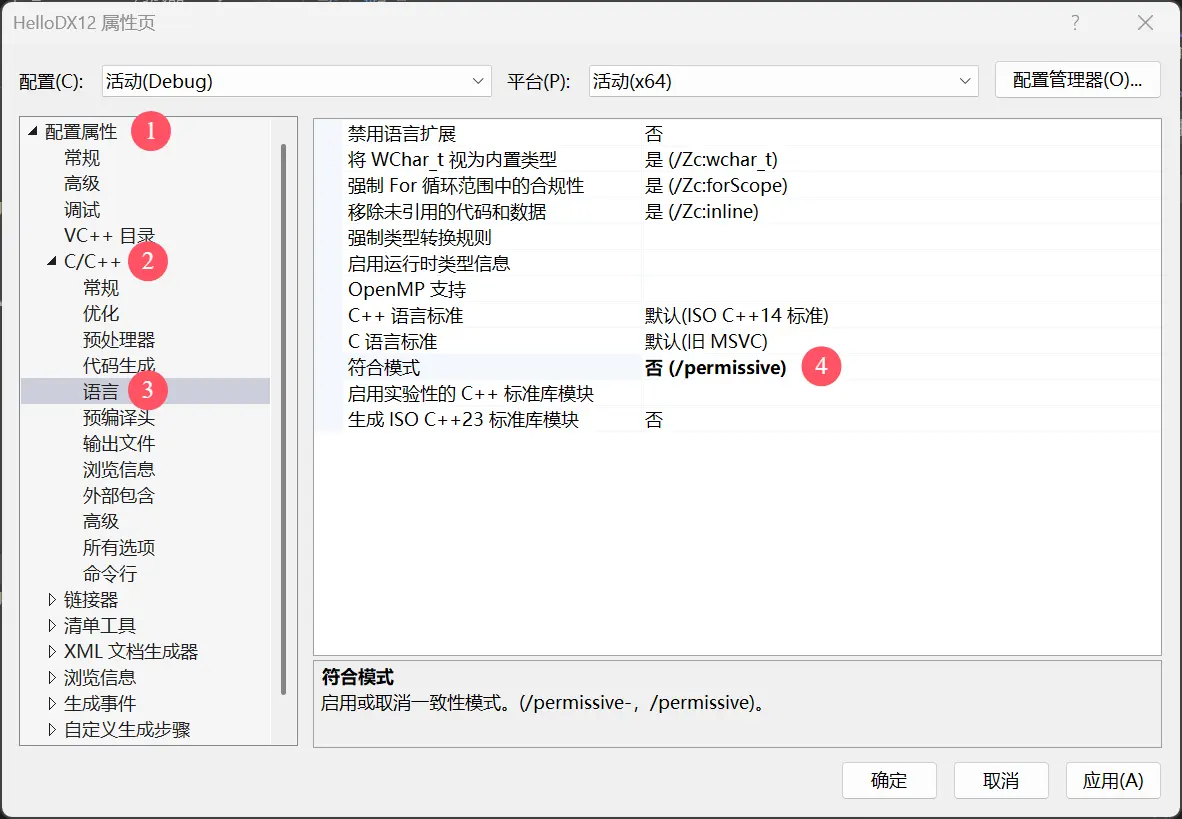Expand the 链接器 tree node
The image size is (1182, 819).
(51, 599)
